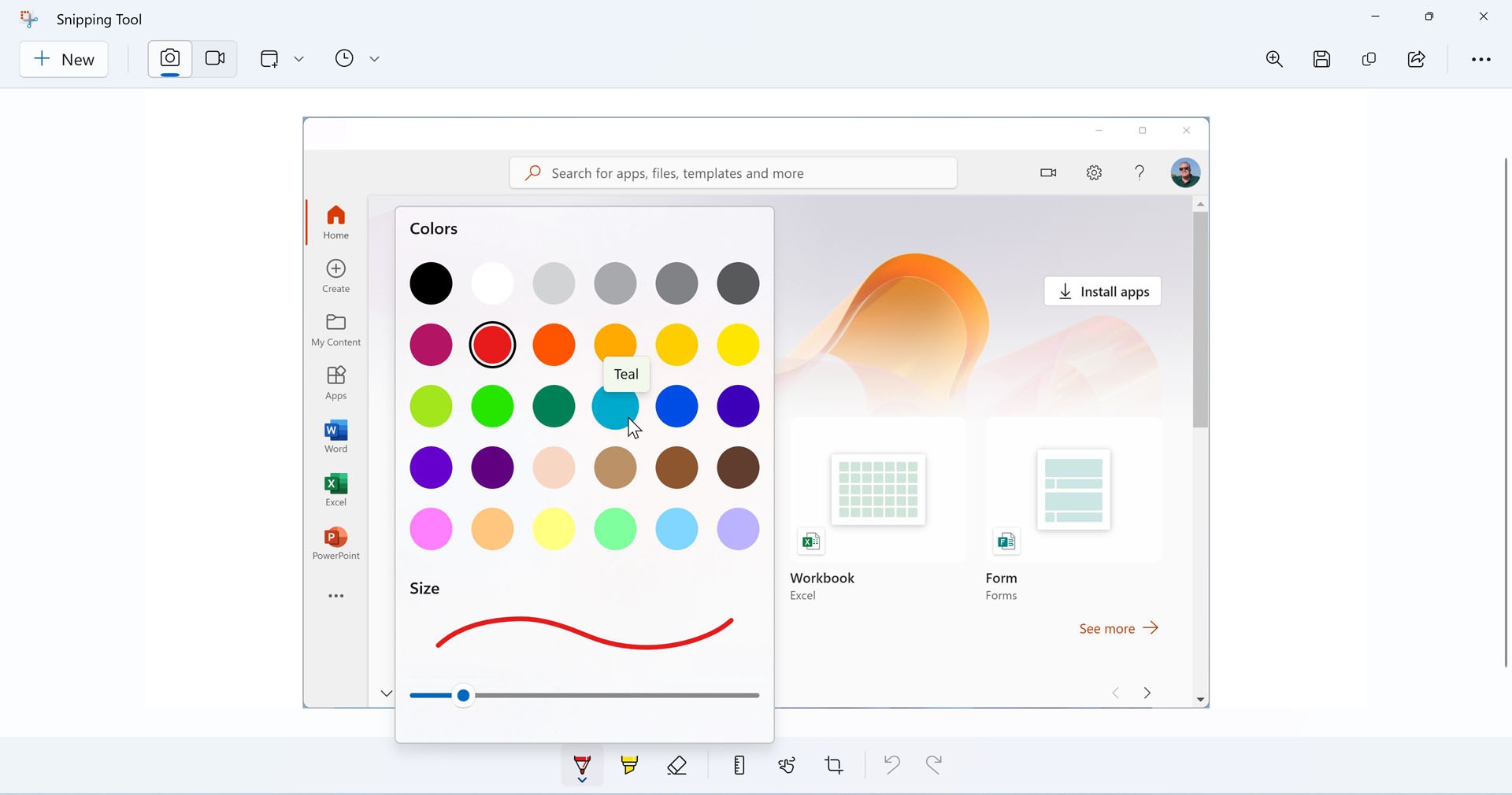This screenshot has width=1512, height=795.
Task: Select the Eraser tool
Action: click(x=677, y=765)
